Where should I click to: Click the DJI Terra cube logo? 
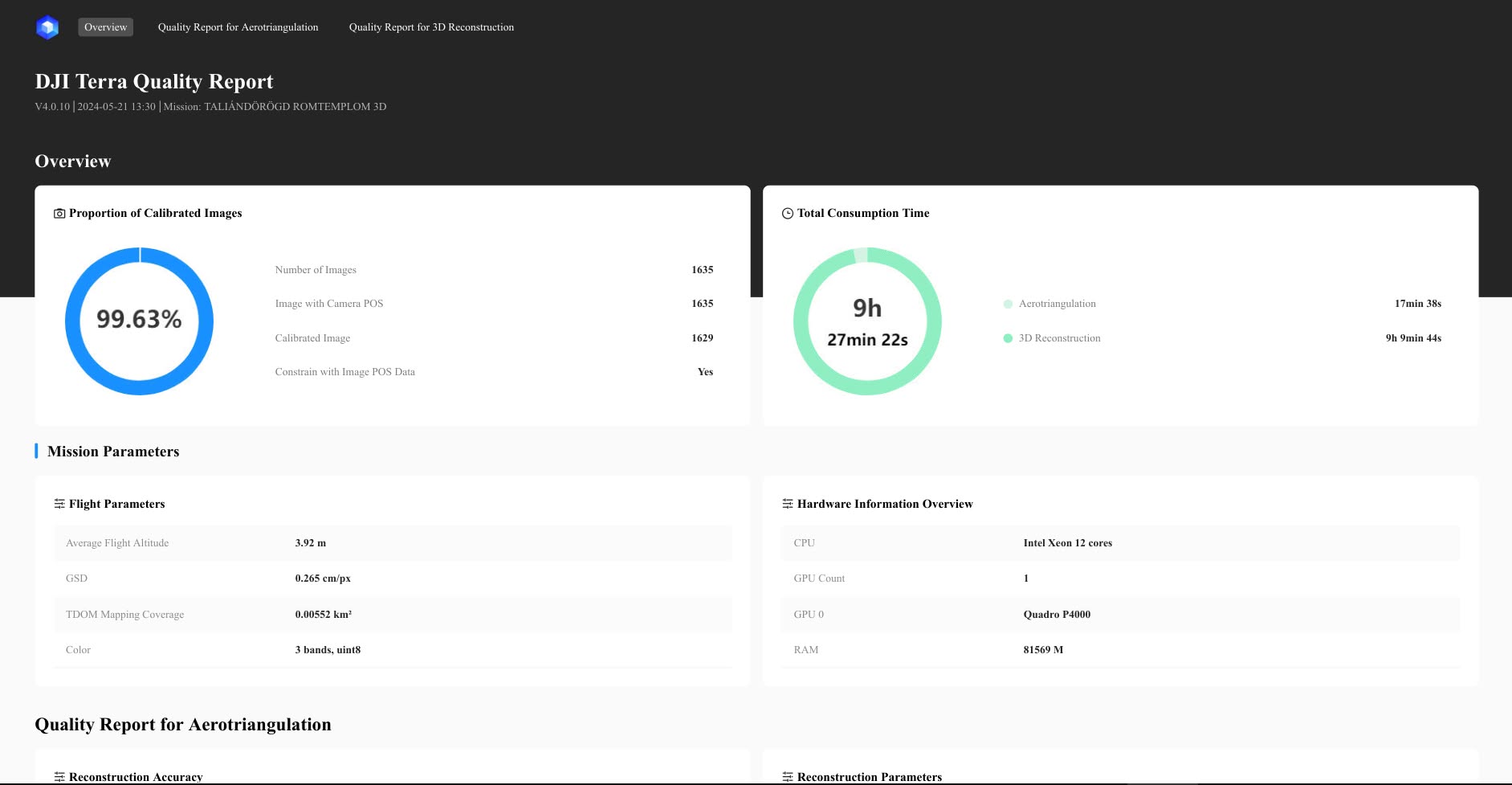[47, 27]
